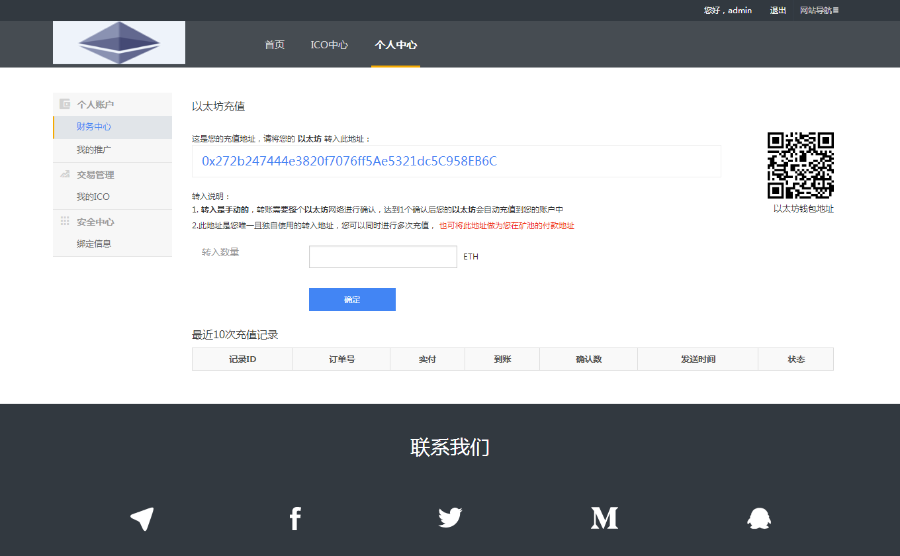Click the 以太坊钱包地址 caption
Viewport: 900px width, 556px height.
tap(803, 209)
